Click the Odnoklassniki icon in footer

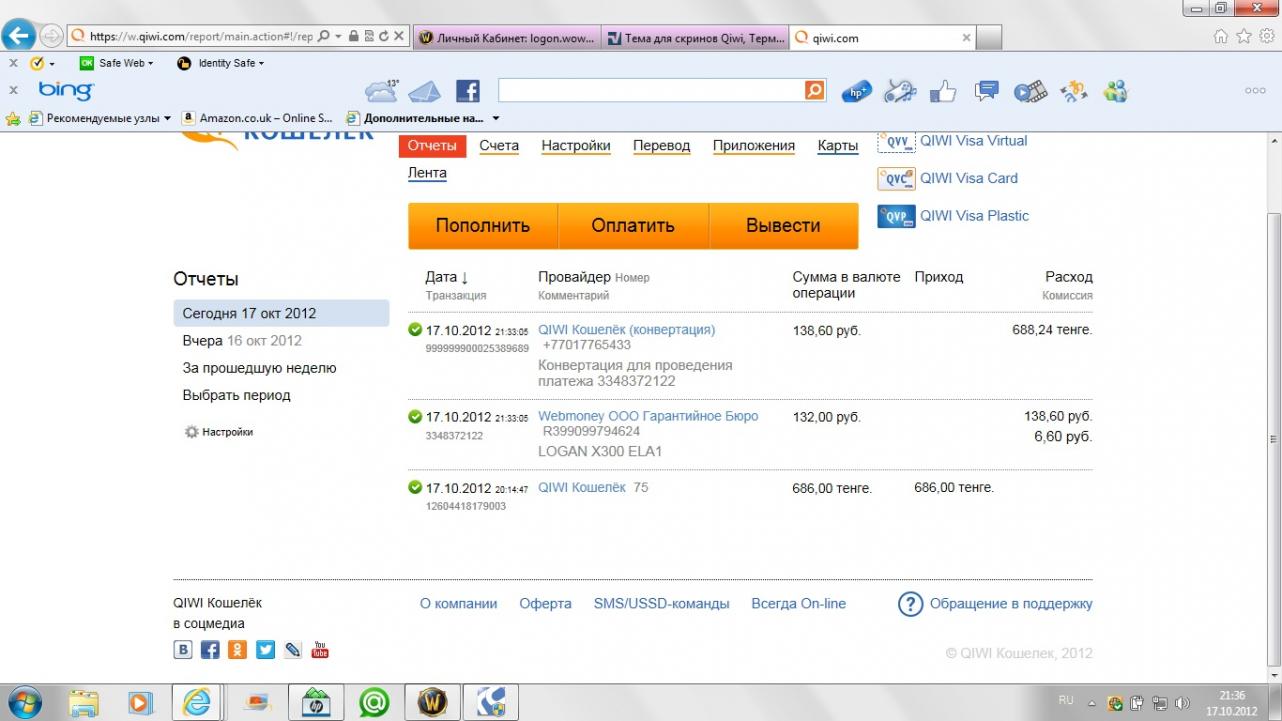(x=237, y=650)
